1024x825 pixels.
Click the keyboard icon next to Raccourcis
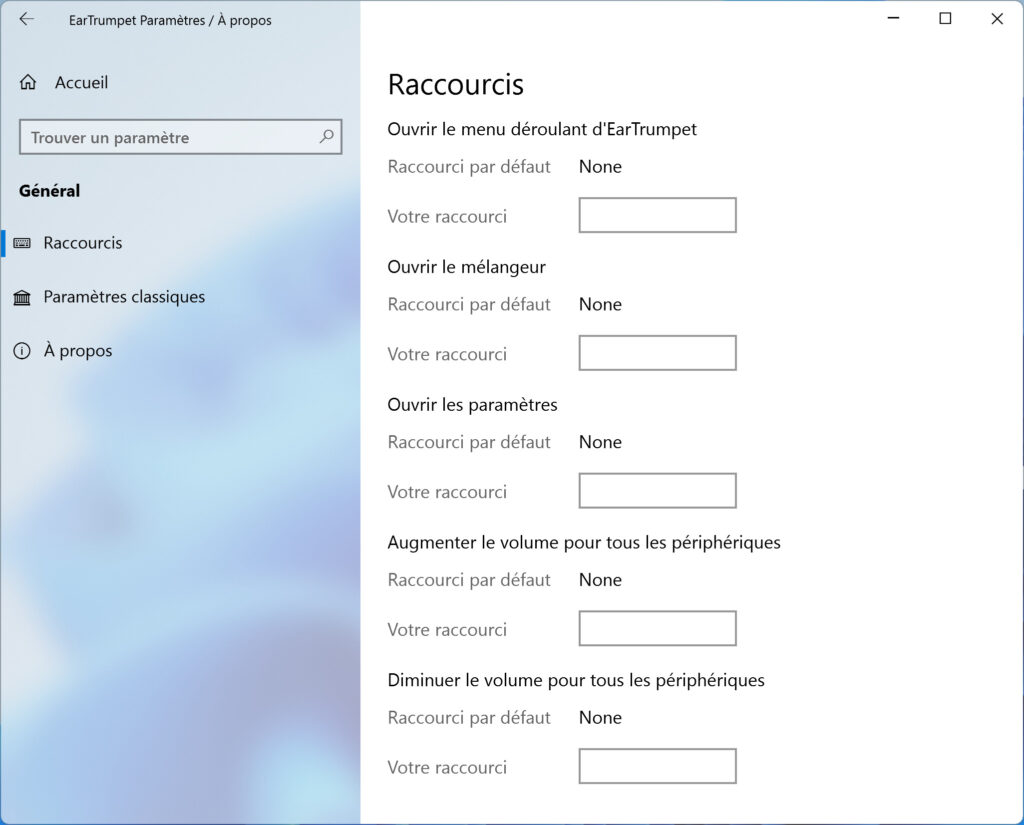[x=22, y=243]
